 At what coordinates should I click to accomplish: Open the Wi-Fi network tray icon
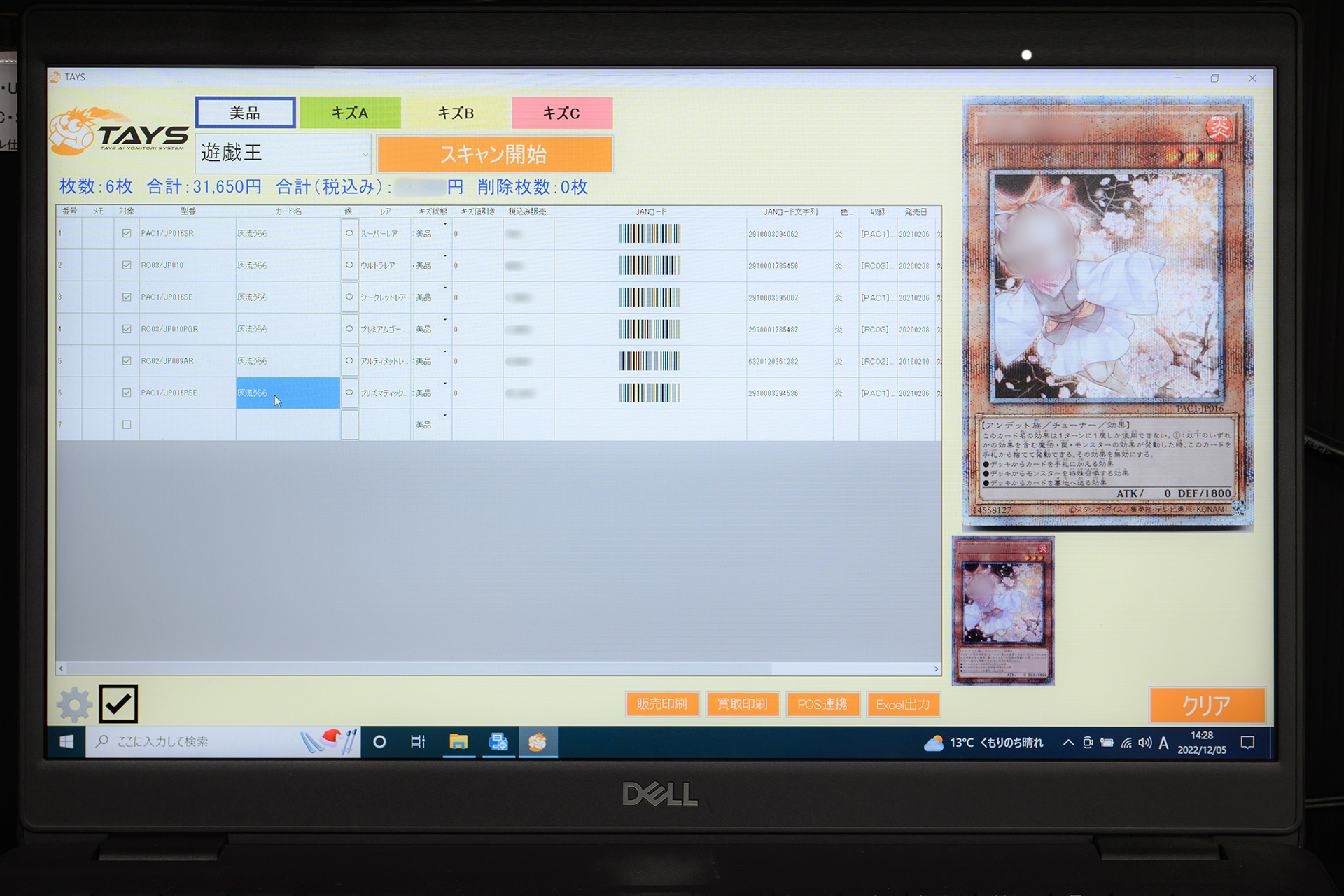pyautogui.click(x=1126, y=743)
